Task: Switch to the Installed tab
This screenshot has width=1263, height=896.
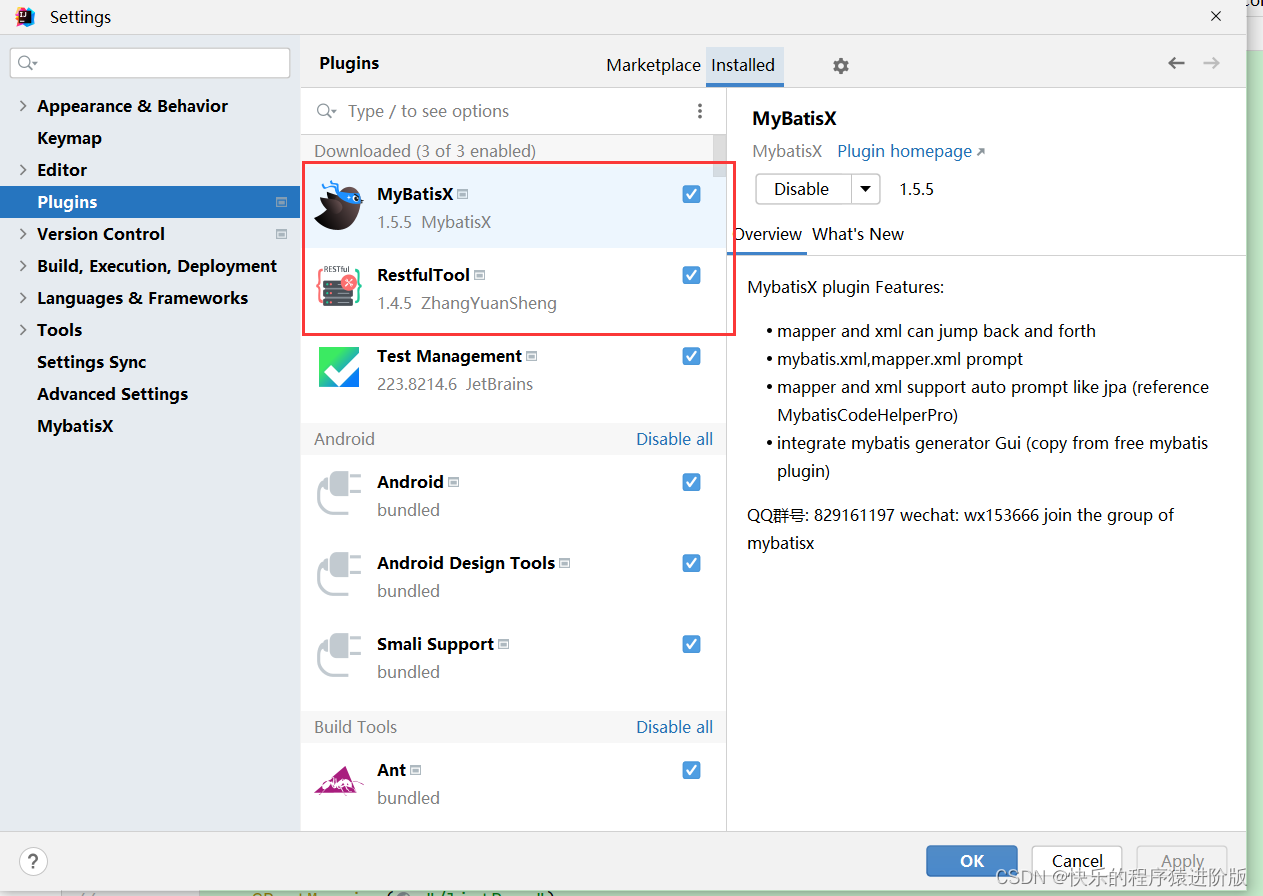Action: pos(743,65)
